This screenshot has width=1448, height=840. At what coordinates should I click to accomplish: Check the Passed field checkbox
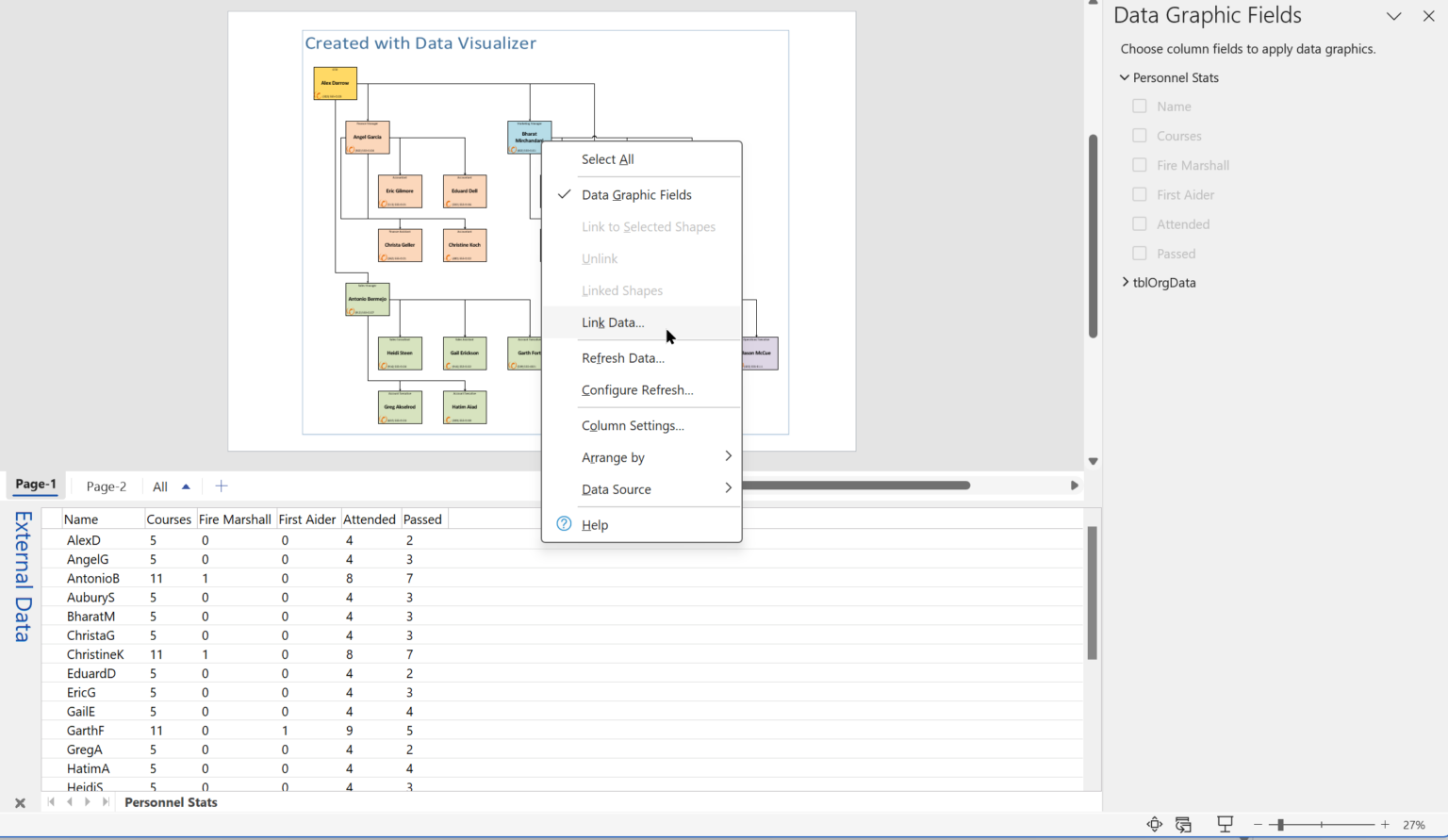click(x=1139, y=253)
